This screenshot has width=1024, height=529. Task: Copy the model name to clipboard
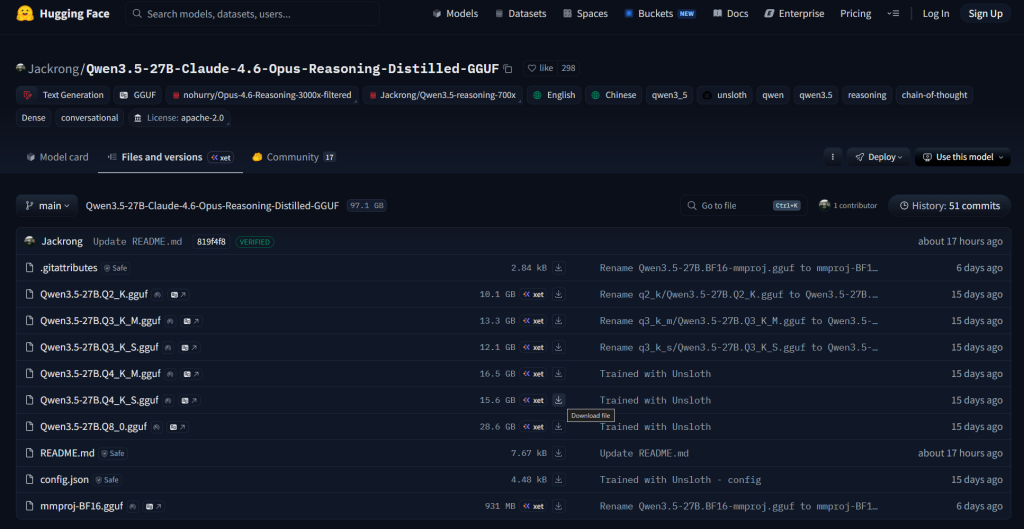coord(508,69)
